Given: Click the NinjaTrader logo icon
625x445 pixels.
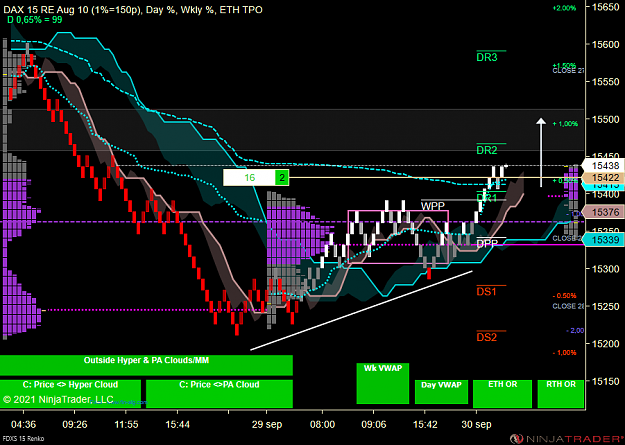Looking at the screenshot, I should pyautogui.click(x=517, y=438).
